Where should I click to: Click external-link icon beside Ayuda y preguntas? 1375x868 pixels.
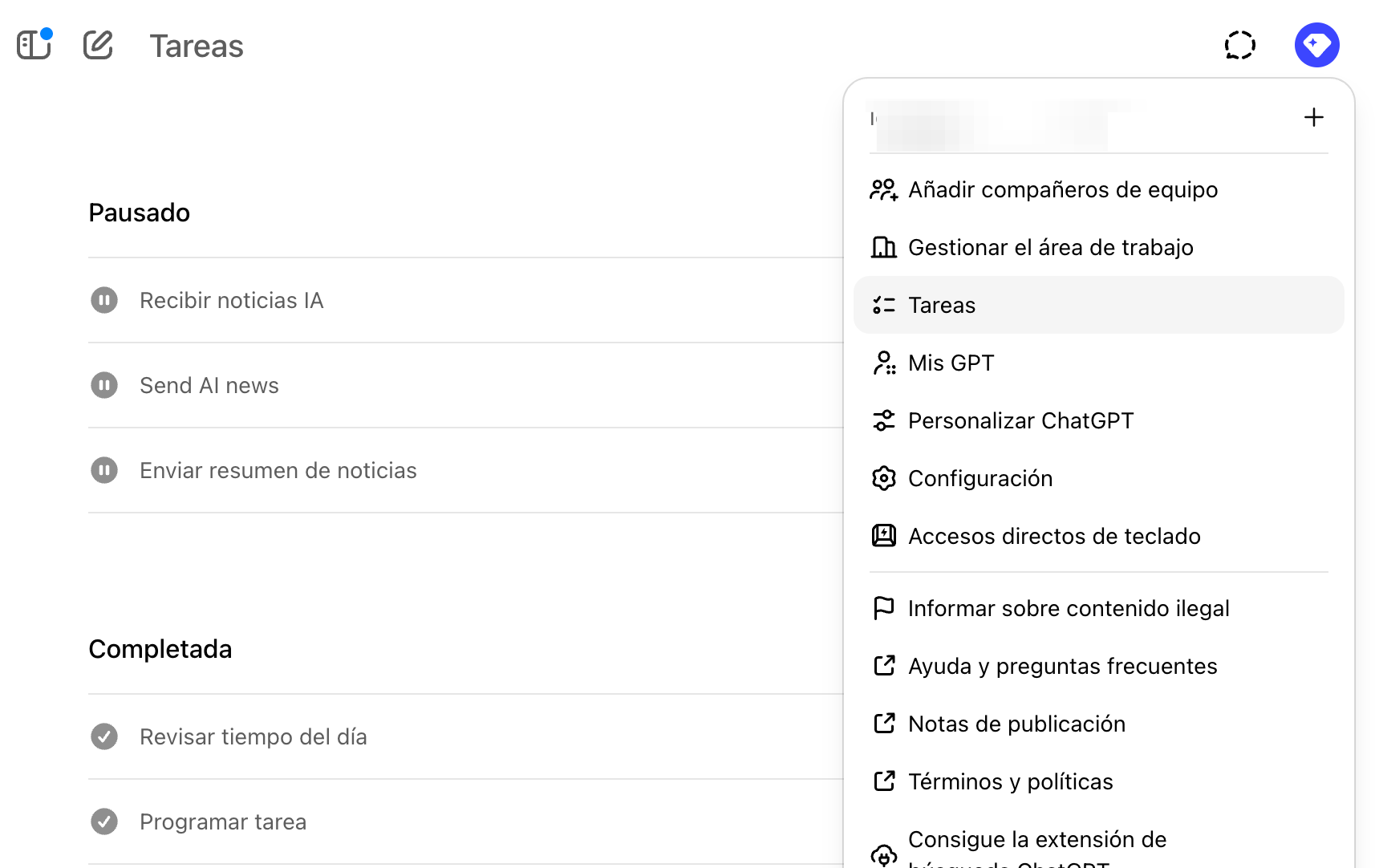883,666
